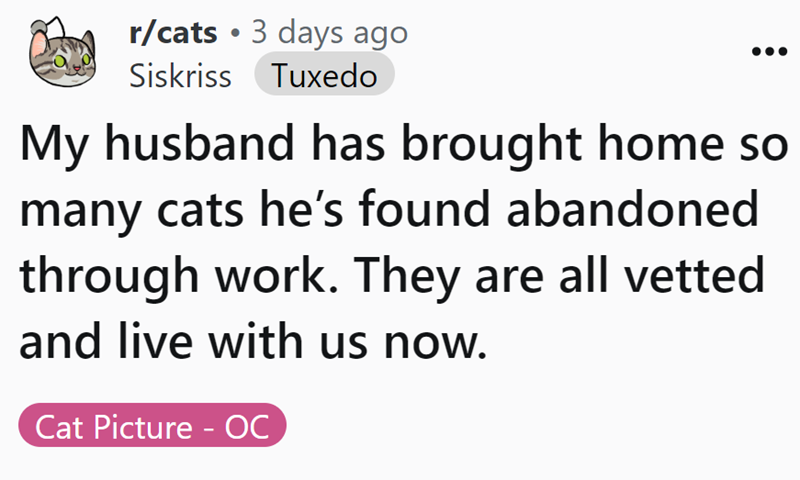Image resolution: width=800 pixels, height=480 pixels.
Task: Select the Tuxedo user flair badge
Action: click(x=324, y=77)
